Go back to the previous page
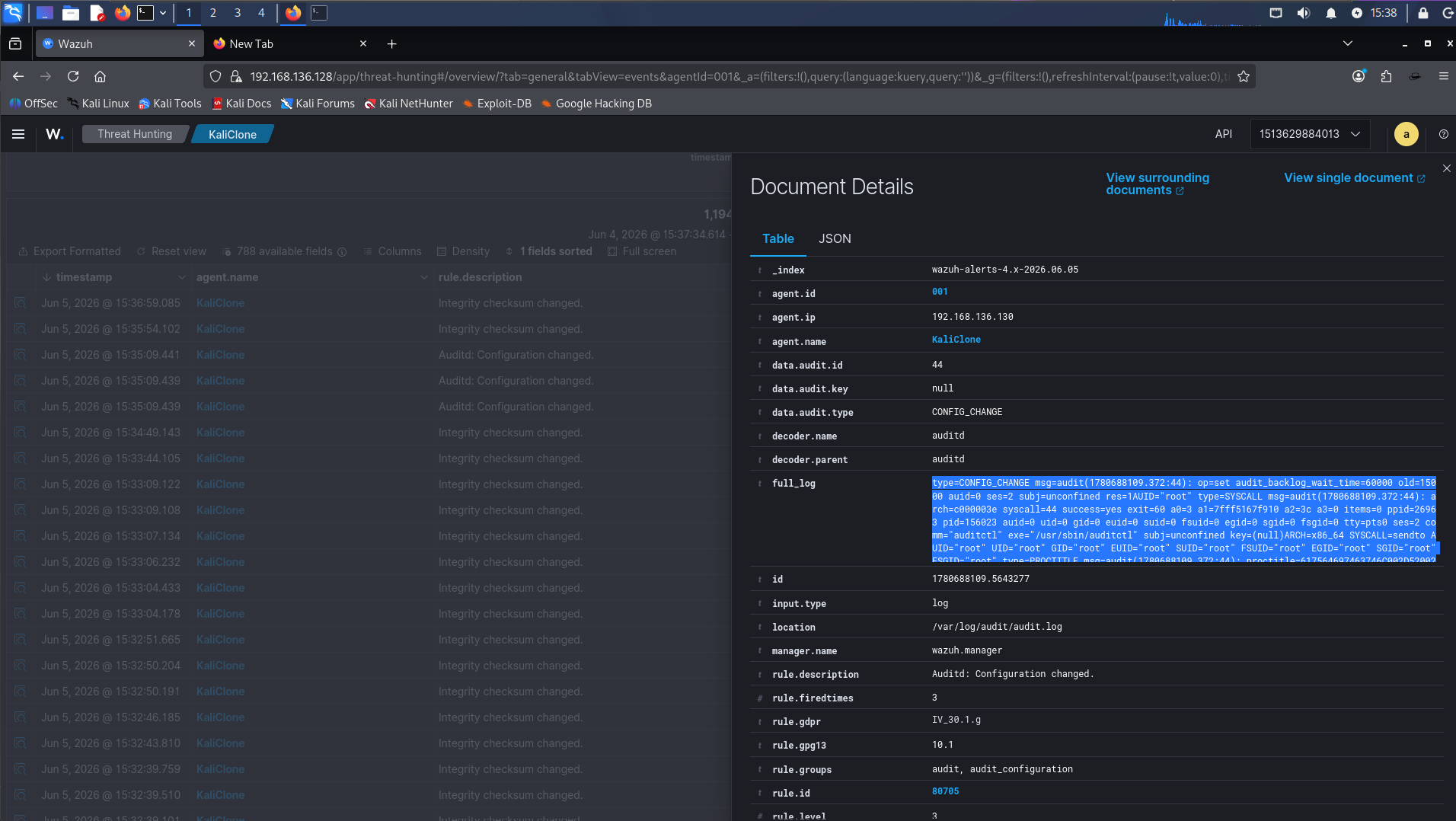 pyautogui.click(x=18, y=76)
